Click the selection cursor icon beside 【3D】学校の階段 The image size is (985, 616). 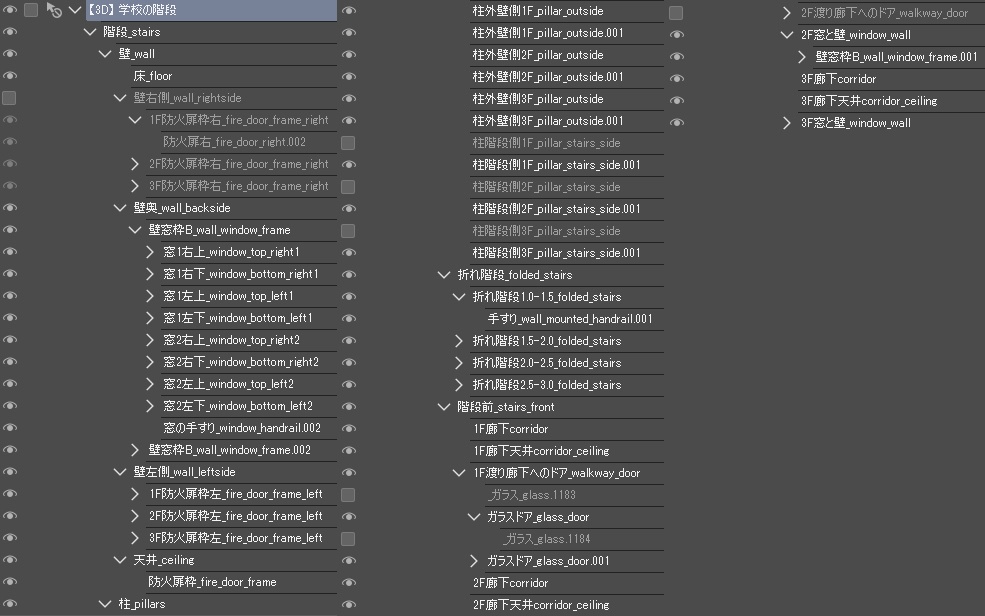point(54,10)
